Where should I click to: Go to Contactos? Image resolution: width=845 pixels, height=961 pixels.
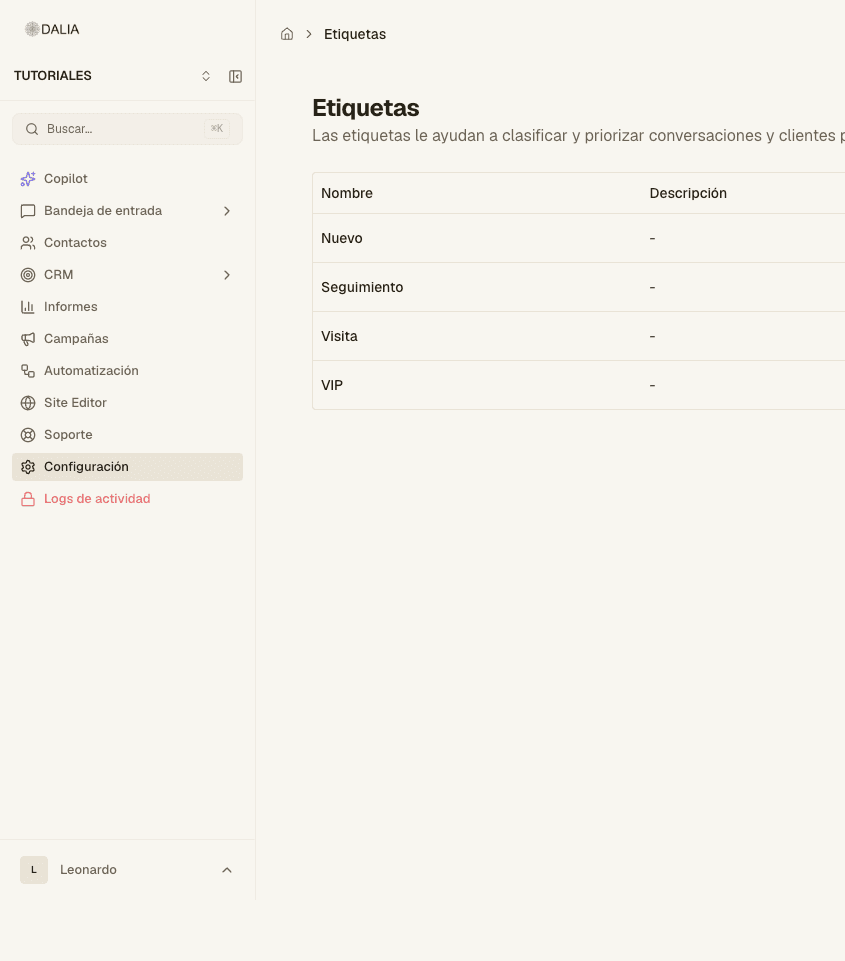click(127, 243)
